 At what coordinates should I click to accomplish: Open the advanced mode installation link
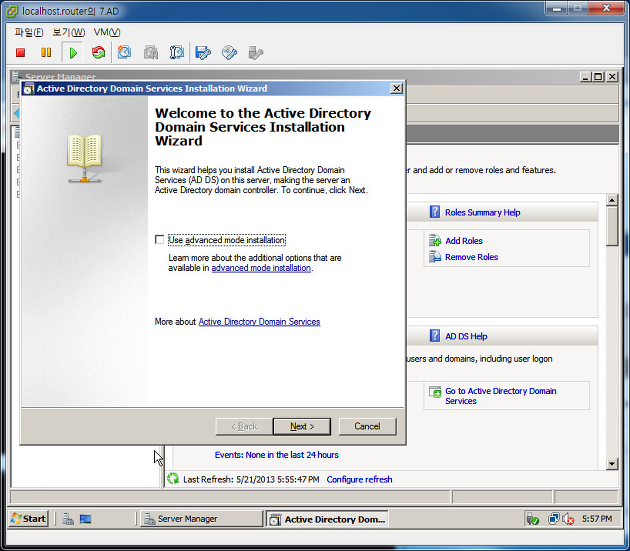pos(261,268)
